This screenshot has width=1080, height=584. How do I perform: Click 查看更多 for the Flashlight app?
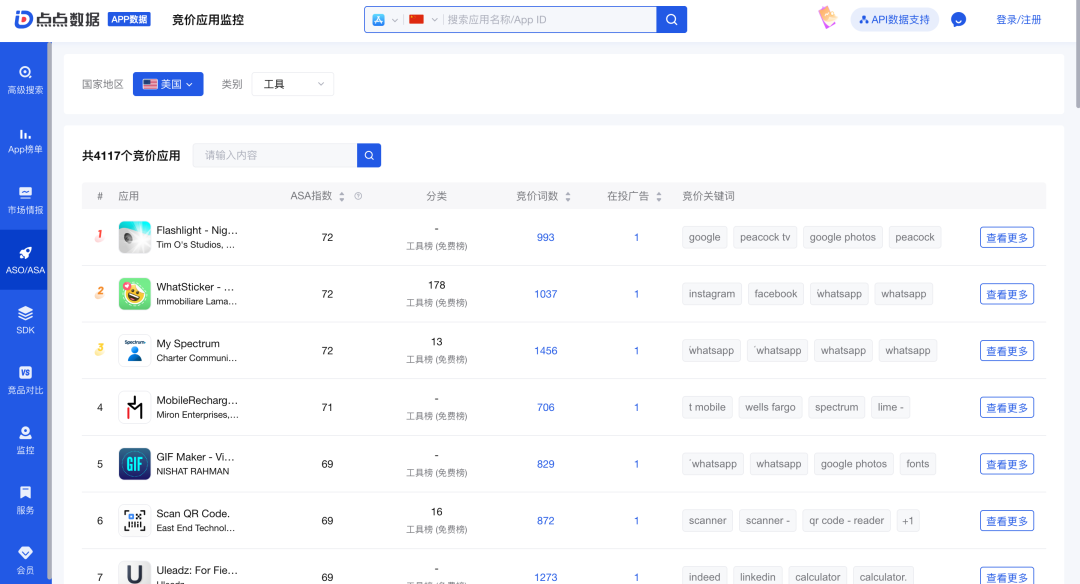[1006, 237]
